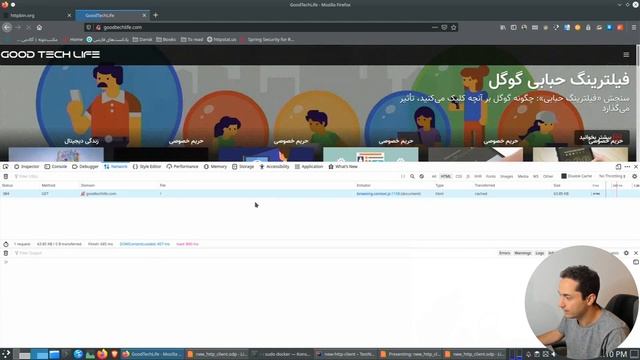This screenshot has width=640, height=360.
Task: Open the Spring Security bookmark
Action: click(x=268, y=40)
